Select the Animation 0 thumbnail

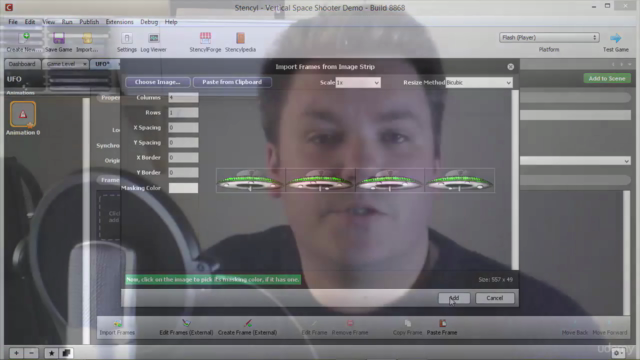23,114
